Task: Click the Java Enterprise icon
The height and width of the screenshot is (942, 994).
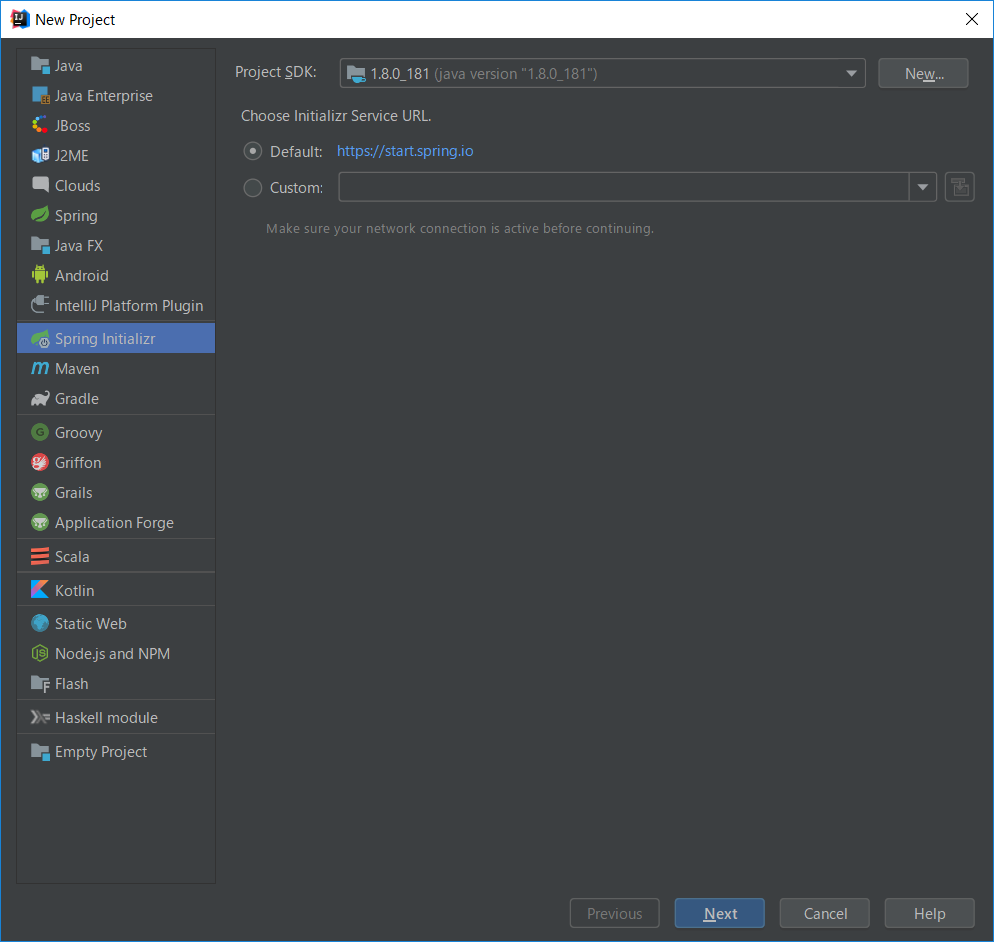Action: [40, 96]
